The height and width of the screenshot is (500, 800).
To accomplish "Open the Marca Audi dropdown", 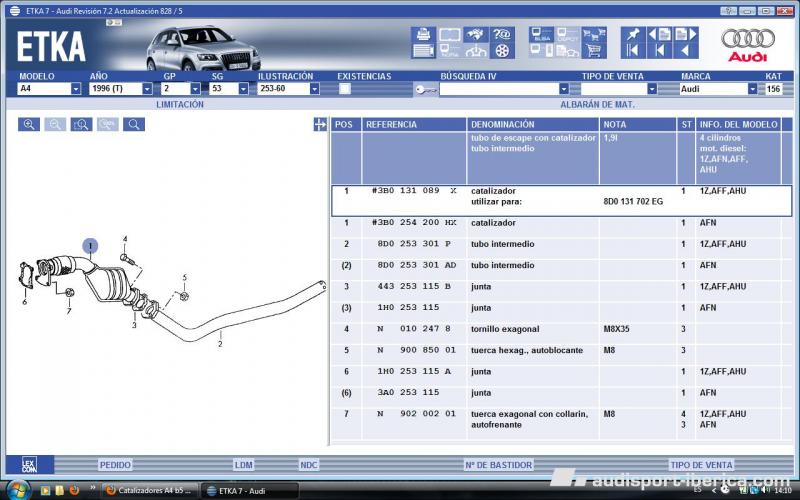I will coord(753,89).
